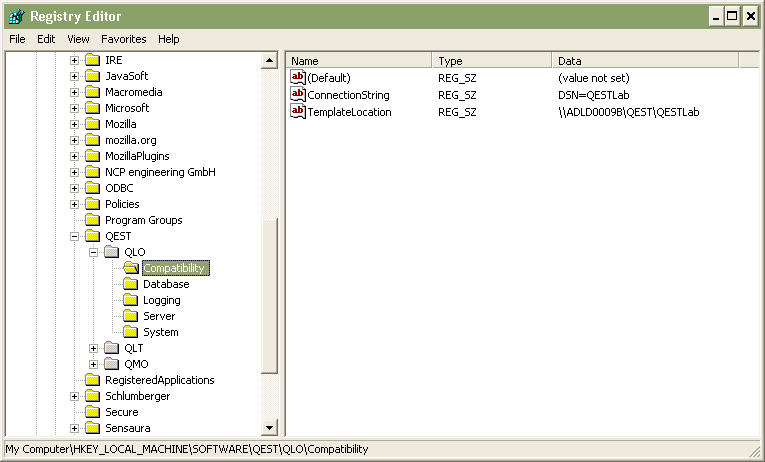765x462 pixels.
Task: Collapse the QEST tree node
Action: [x=75, y=236]
